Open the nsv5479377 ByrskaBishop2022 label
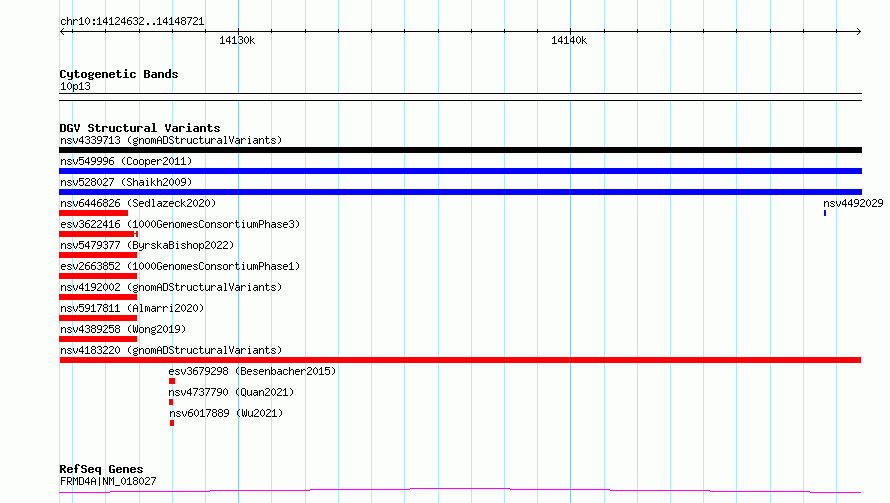The image size is (890, 503). click(147, 245)
